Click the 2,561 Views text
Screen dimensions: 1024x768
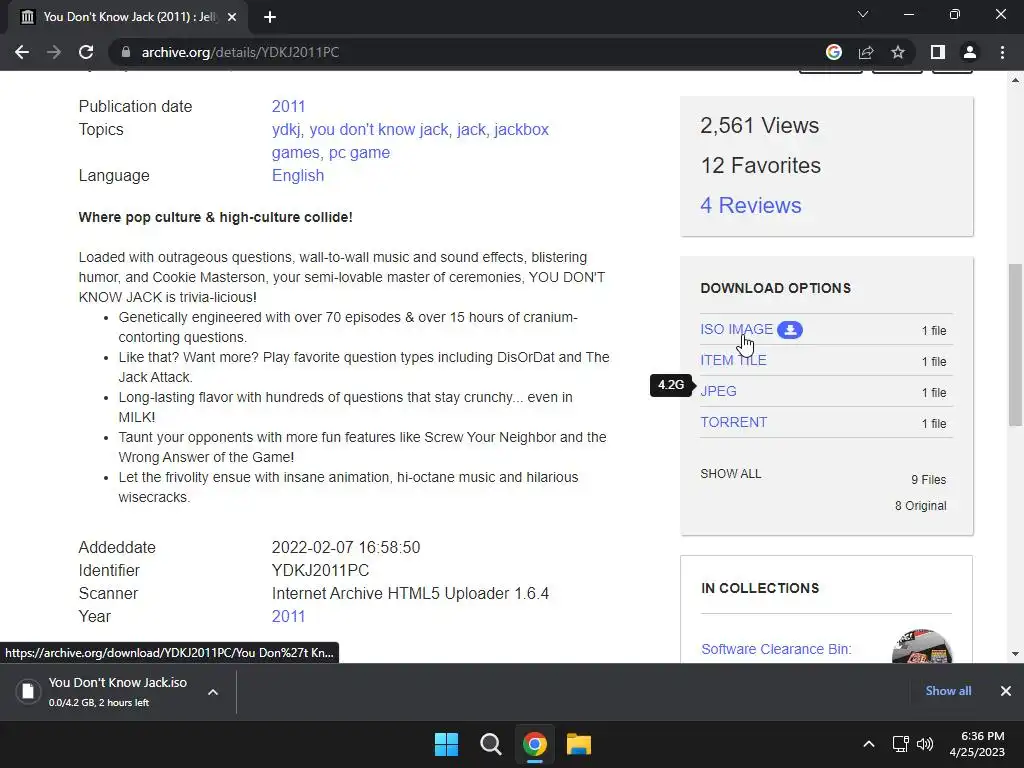[x=760, y=125]
